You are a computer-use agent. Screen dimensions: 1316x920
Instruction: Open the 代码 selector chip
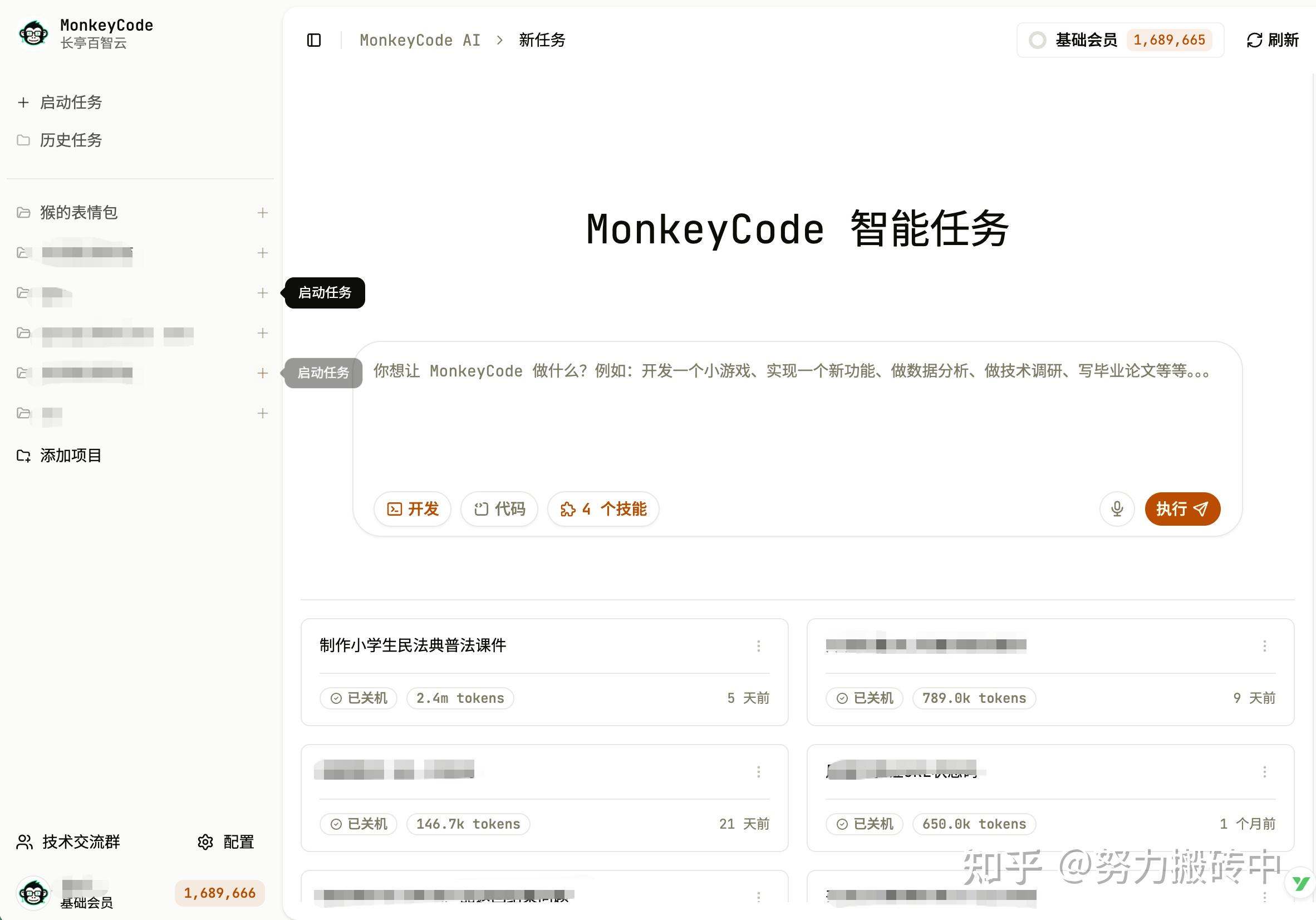point(499,509)
